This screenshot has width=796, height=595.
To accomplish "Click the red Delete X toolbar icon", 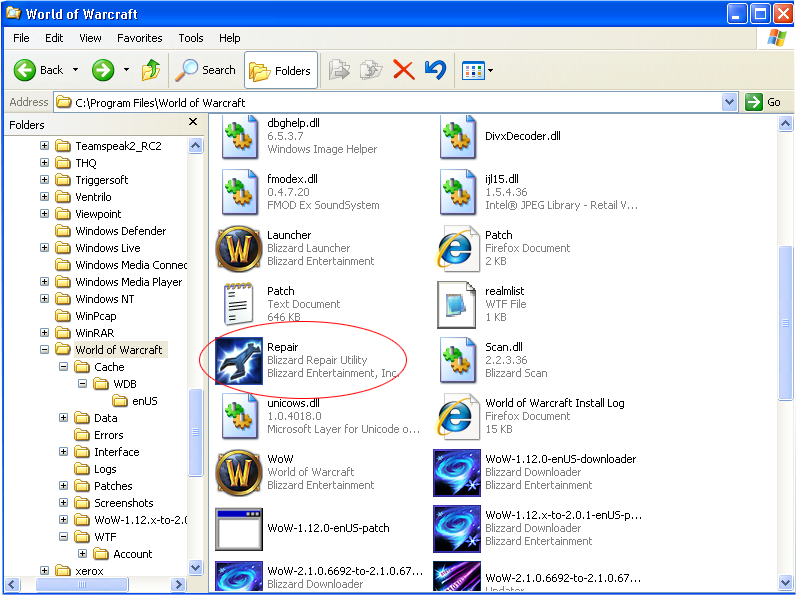I will coord(404,70).
